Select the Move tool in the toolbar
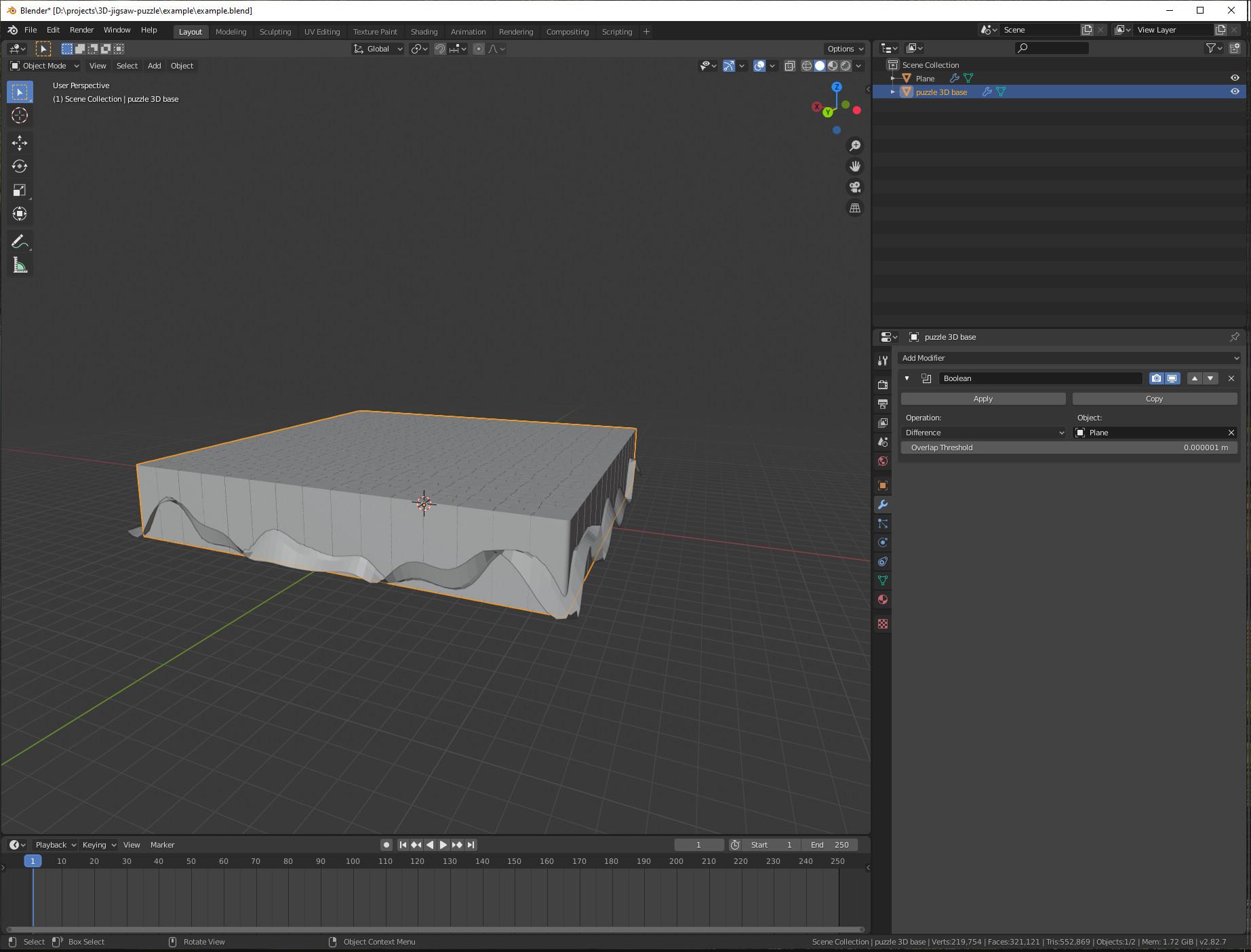Viewport: 1251px width, 952px height. [20, 143]
